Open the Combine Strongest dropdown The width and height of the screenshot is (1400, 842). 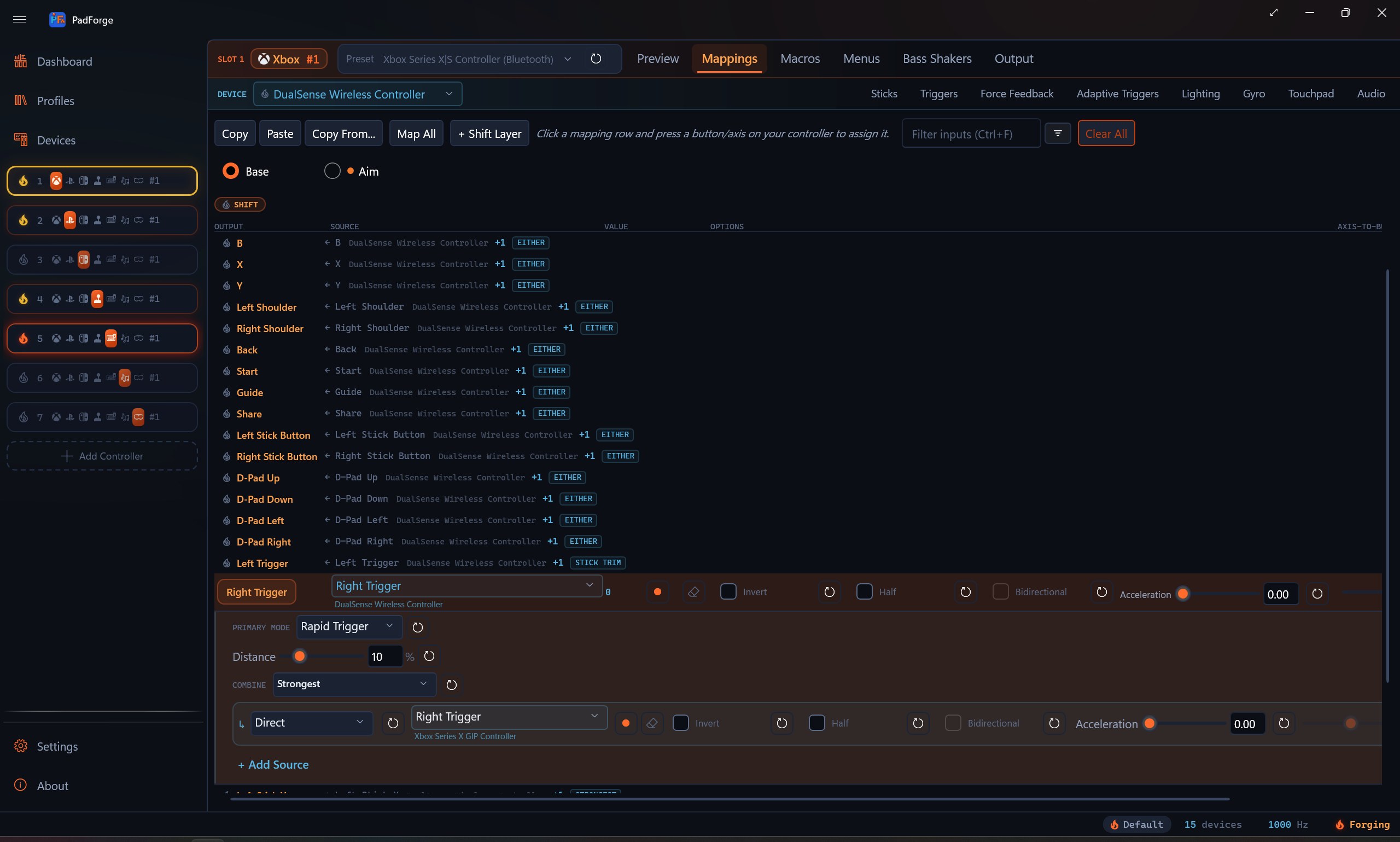point(354,684)
